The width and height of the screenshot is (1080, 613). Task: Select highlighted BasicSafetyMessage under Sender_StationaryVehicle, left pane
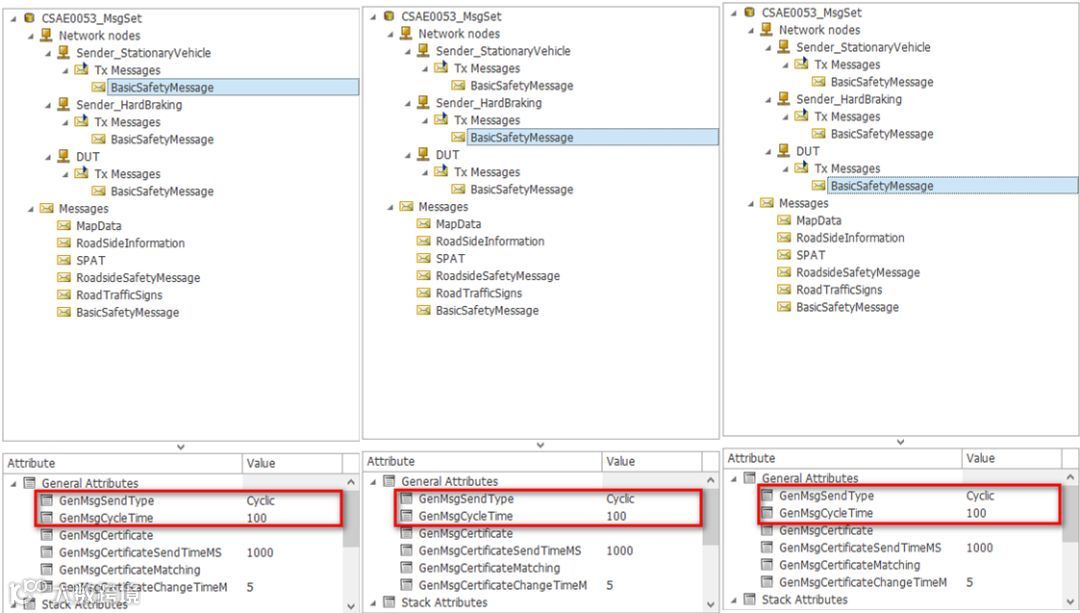click(233, 87)
